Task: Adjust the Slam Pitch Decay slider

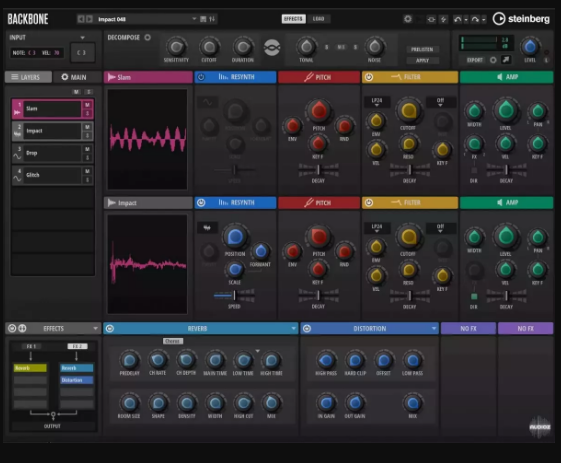Action: (318, 170)
